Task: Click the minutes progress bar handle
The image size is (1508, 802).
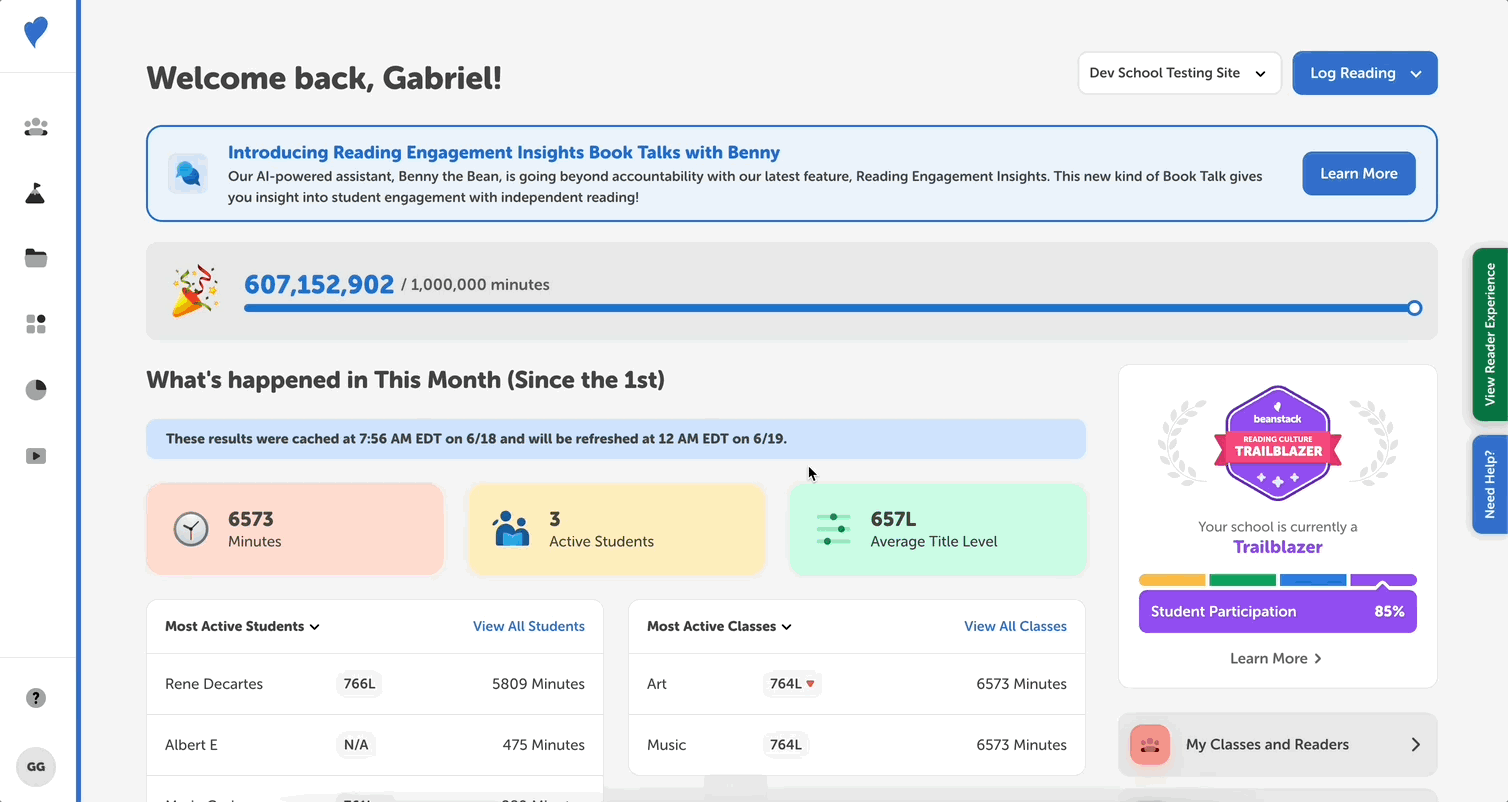Action: tap(1414, 308)
